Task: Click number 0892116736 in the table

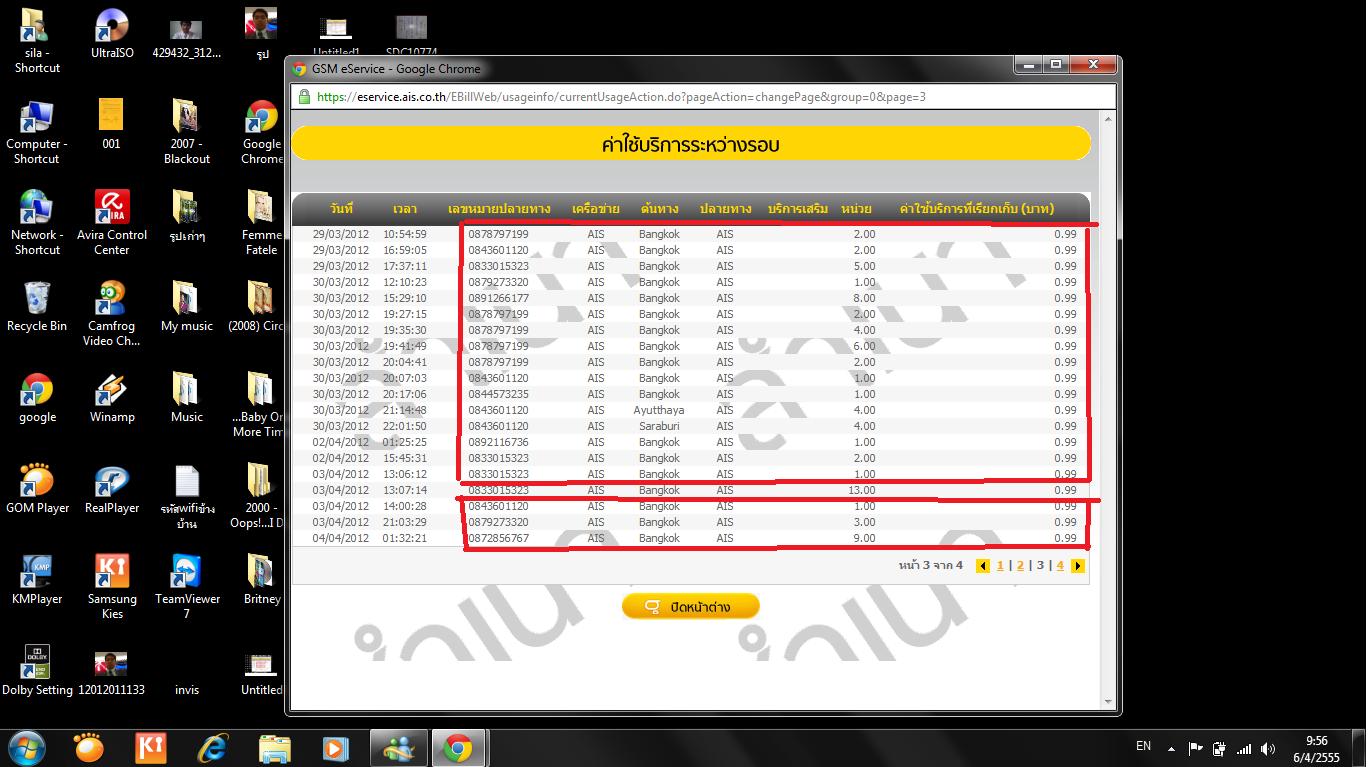Action: 498,442
